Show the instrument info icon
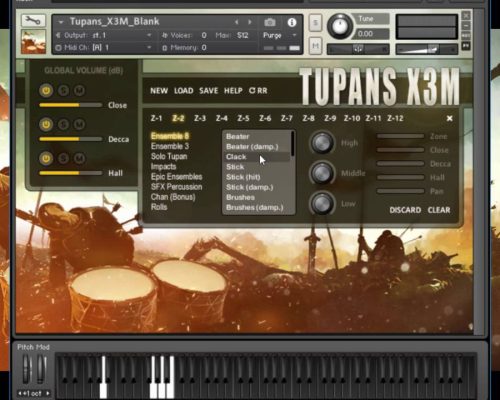 292,22
